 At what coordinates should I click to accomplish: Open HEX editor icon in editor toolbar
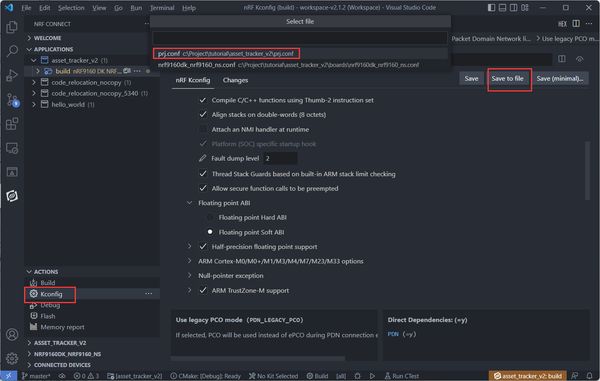pos(562,24)
